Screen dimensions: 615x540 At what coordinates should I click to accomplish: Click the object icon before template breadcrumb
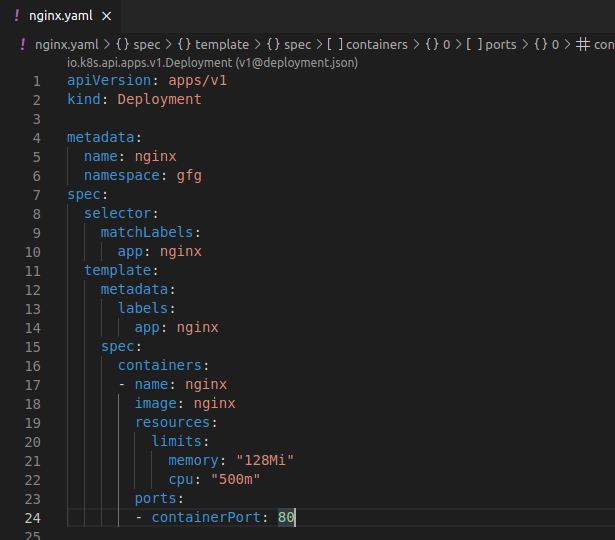(x=185, y=45)
